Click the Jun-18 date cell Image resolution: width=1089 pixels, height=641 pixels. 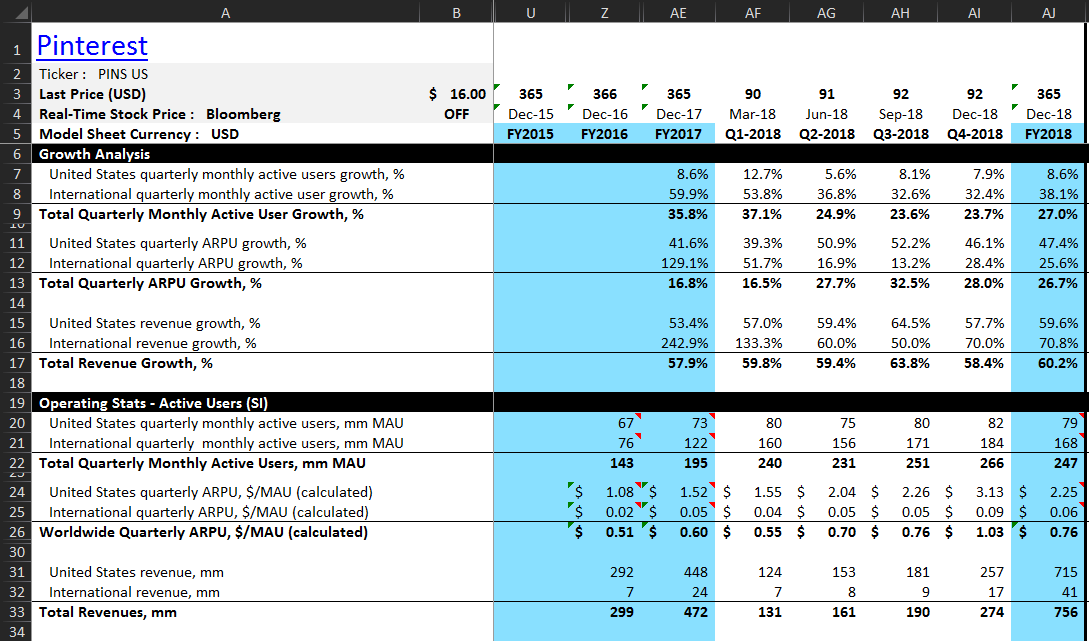click(826, 114)
